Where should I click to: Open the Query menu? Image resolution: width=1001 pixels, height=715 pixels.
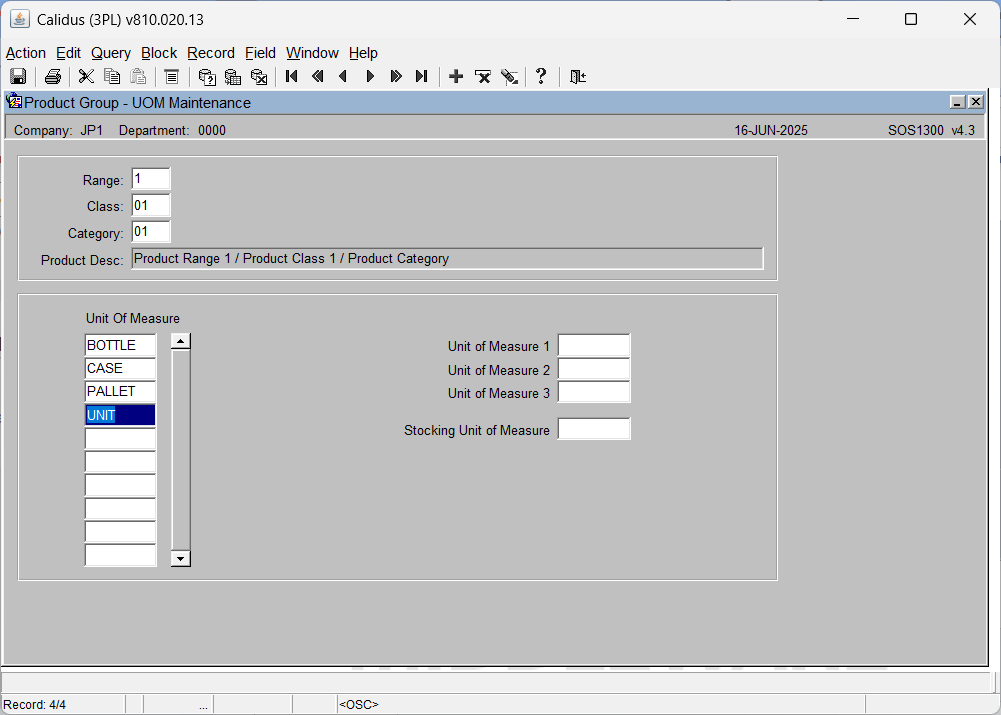click(110, 53)
